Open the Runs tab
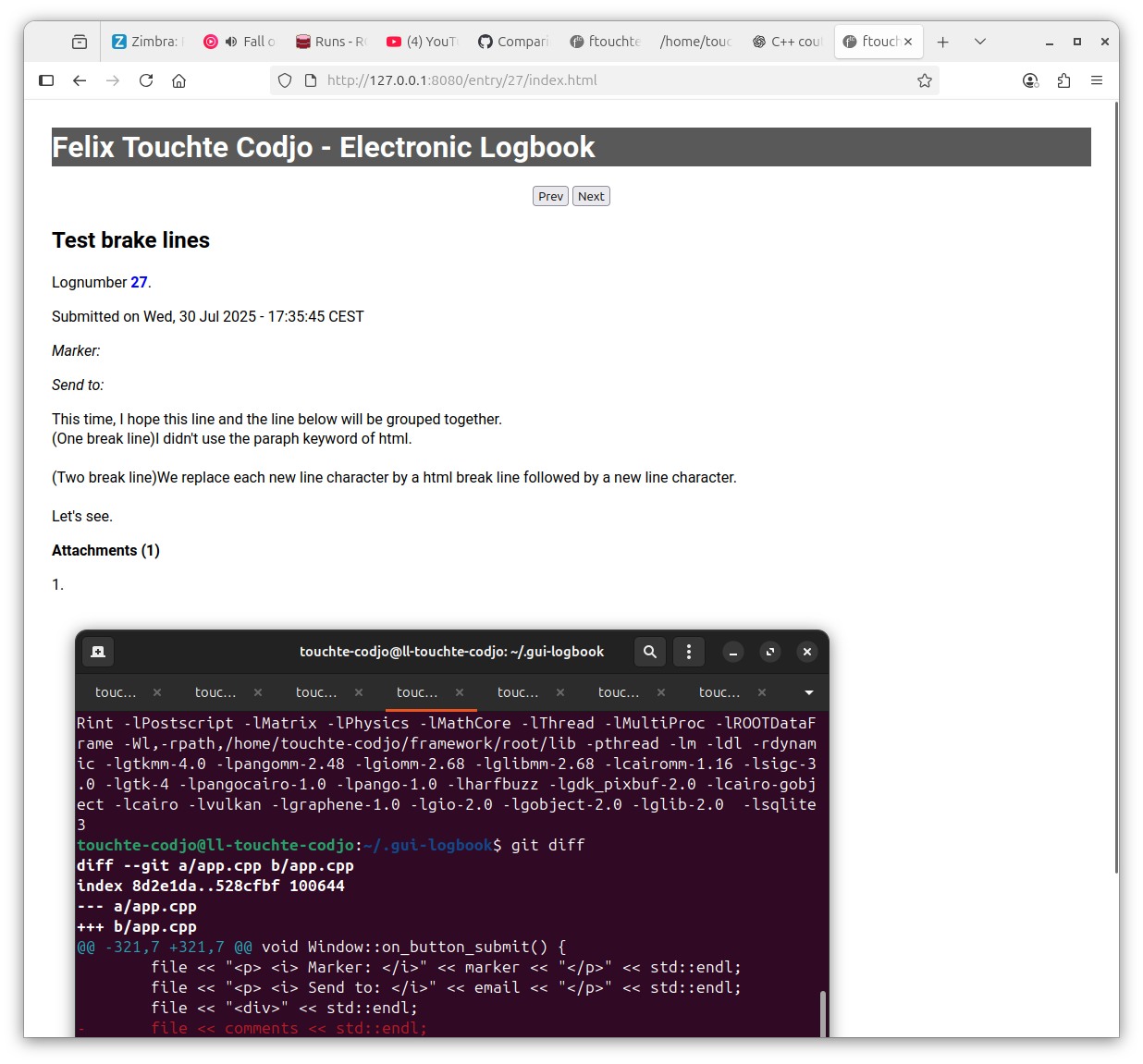The height and width of the screenshot is (1064, 1143). [331, 42]
